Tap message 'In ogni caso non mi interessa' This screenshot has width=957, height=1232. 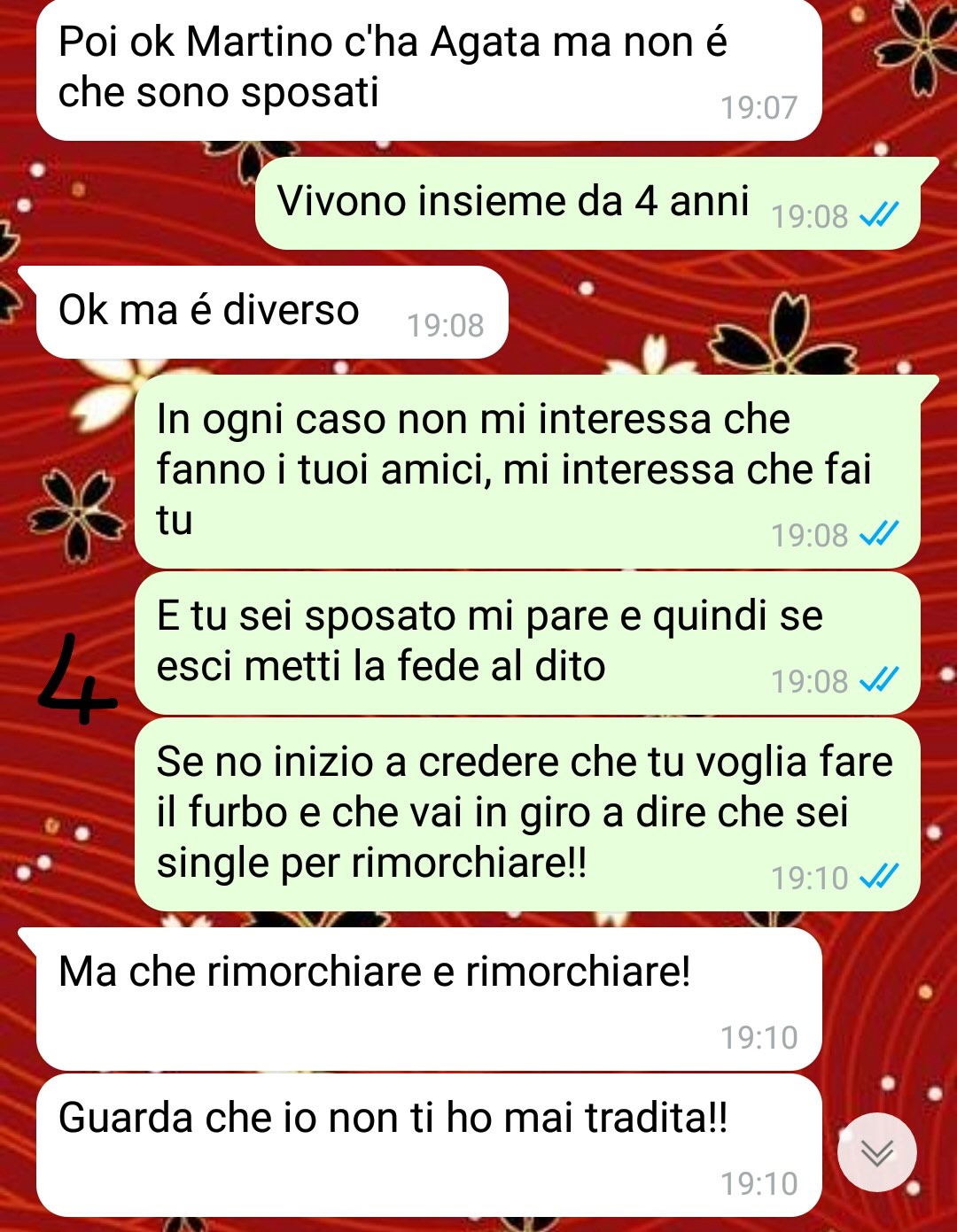[527, 471]
